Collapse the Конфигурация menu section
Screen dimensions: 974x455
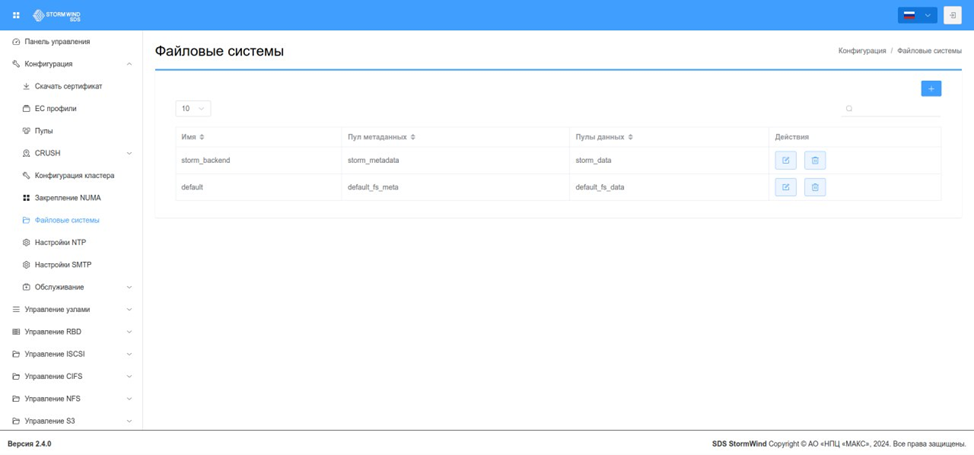pyautogui.click(x=71, y=64)
